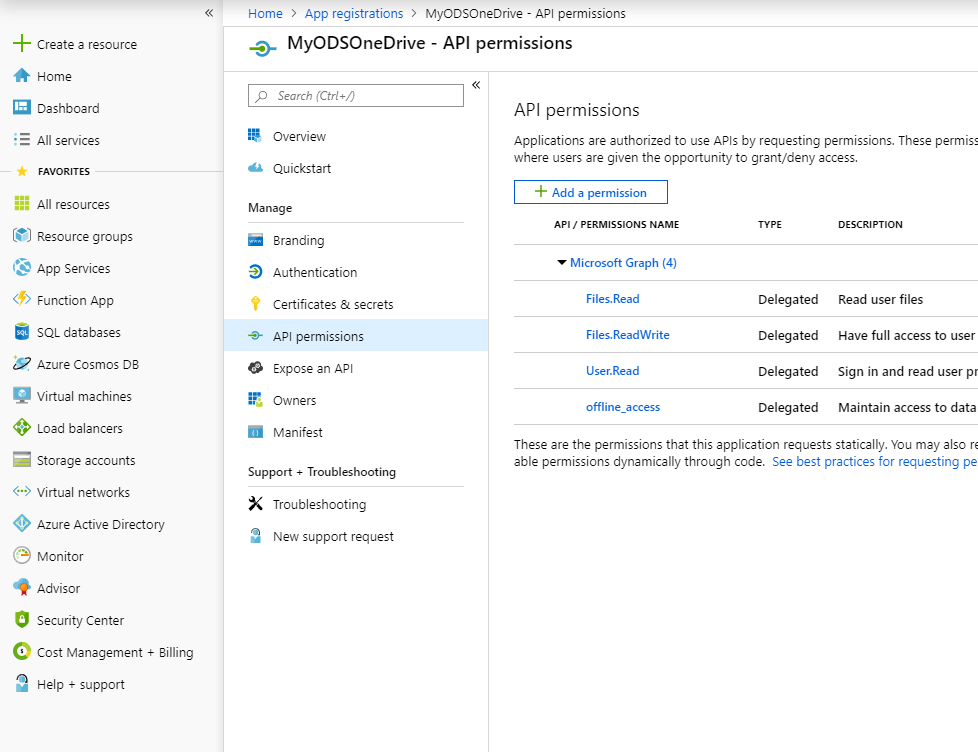Open the Troubleshooting wrench icon
The image size is (978, 752).
pos(255,504)
